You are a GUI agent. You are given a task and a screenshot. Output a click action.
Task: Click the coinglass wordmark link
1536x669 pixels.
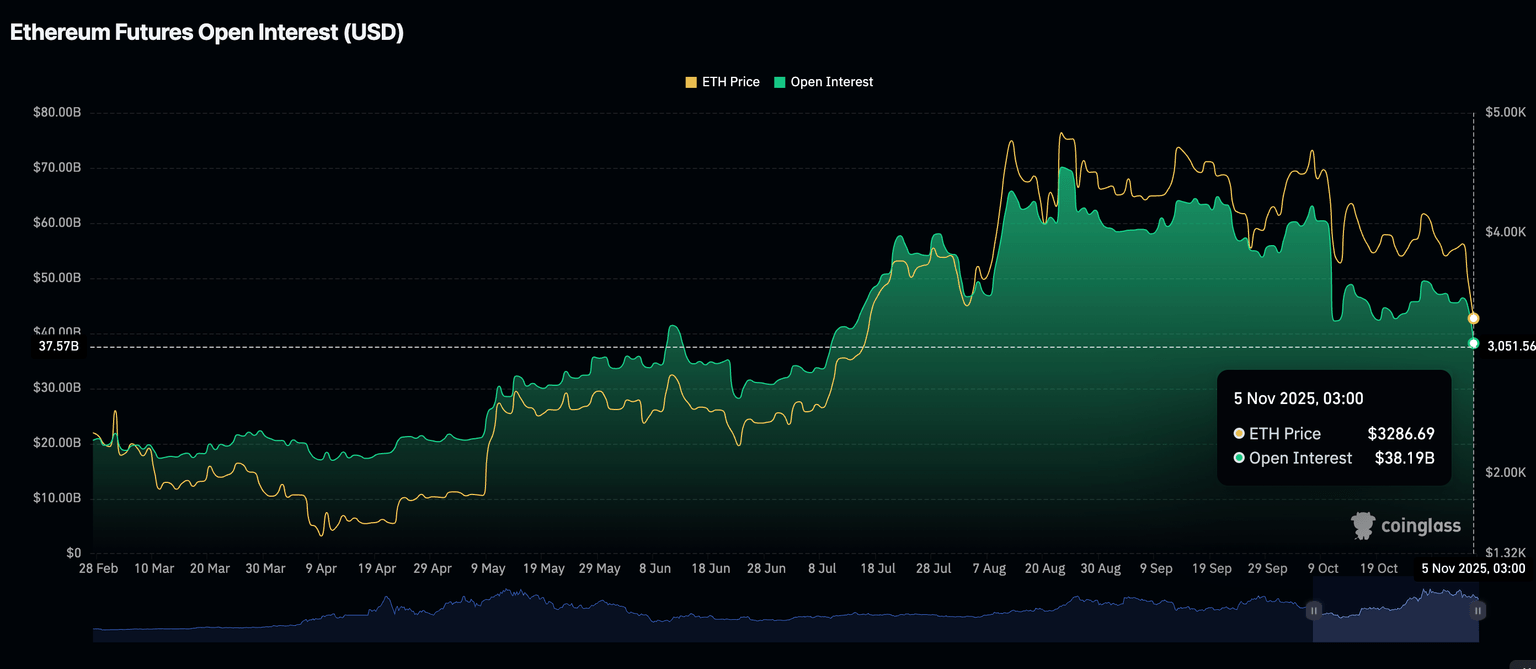coord(1420,525)
